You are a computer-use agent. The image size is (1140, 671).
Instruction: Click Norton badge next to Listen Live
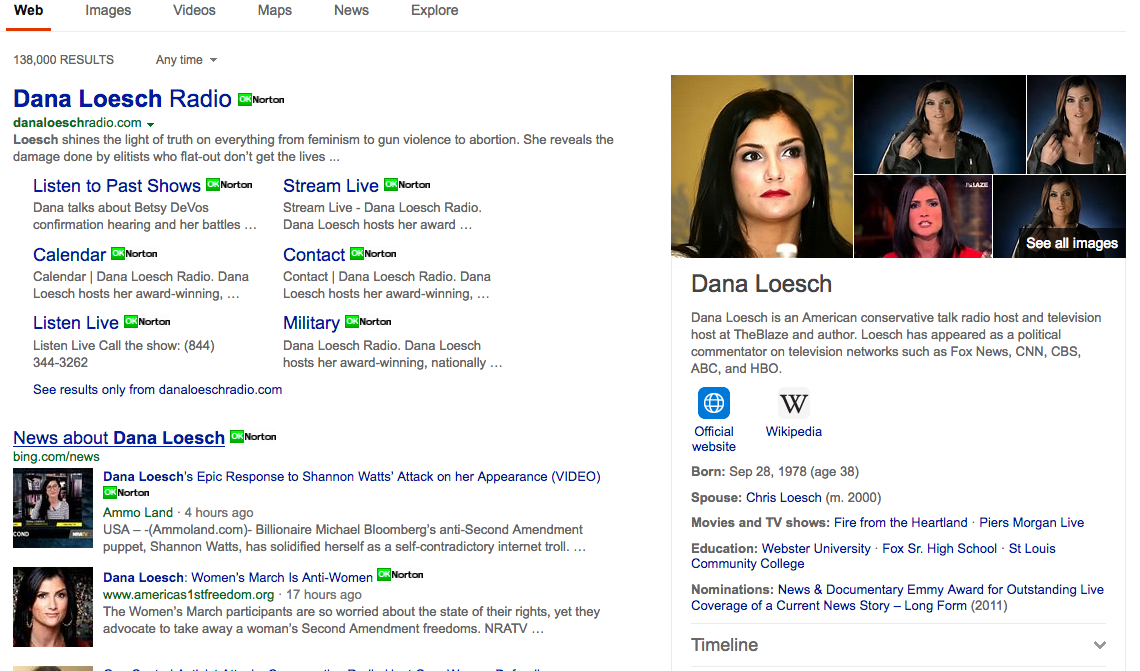pos(147,321)
